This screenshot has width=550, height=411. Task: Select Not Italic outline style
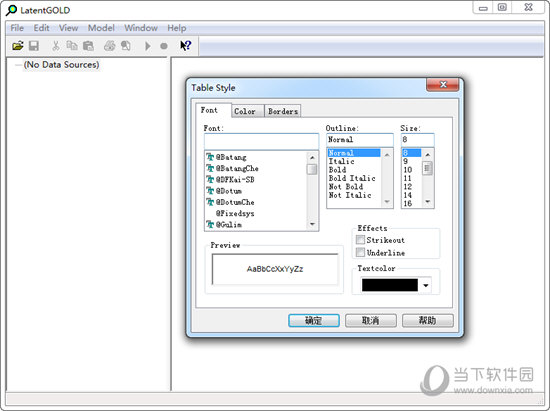click(350, 195)
